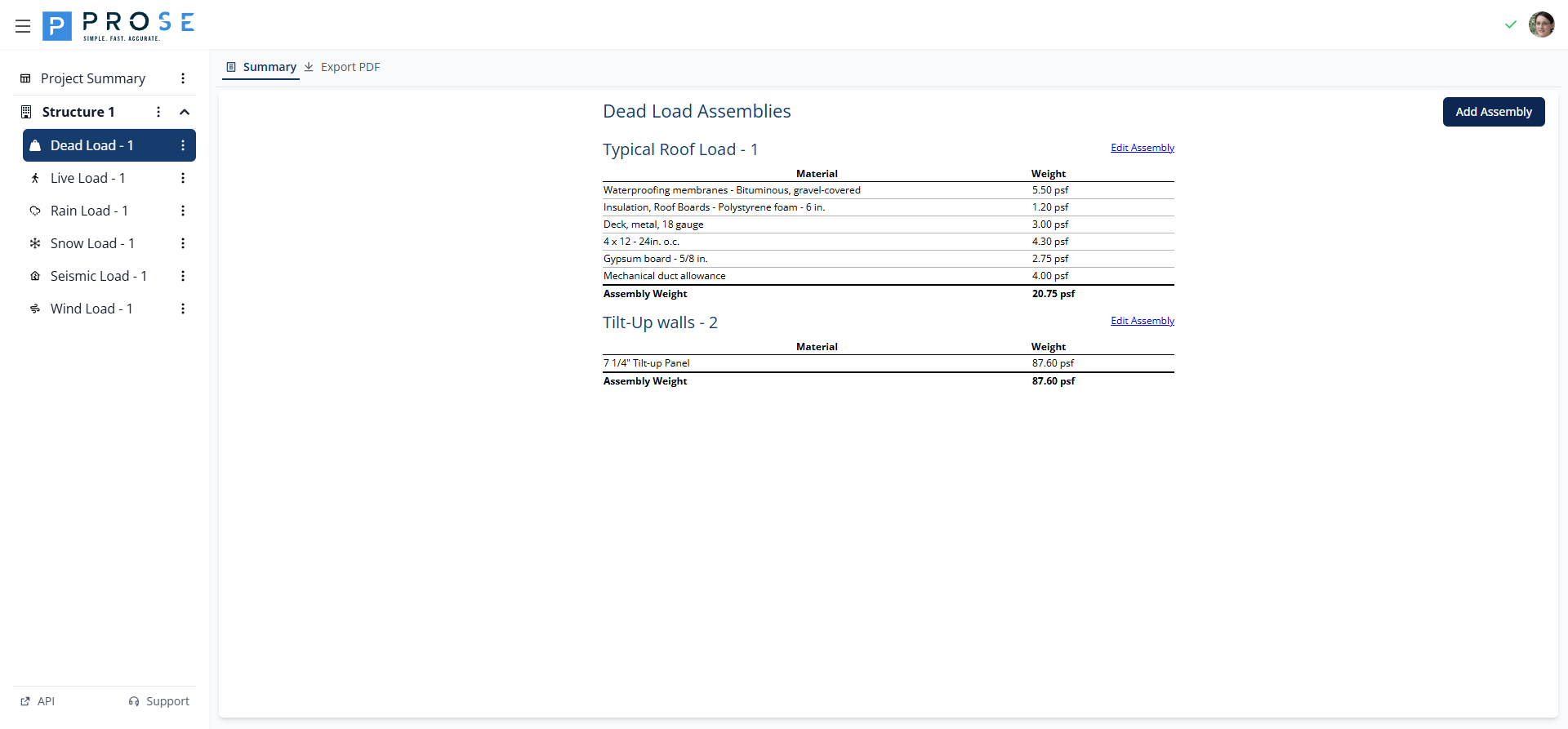Edit Assembly for Tilt-Up walls

1143,321
